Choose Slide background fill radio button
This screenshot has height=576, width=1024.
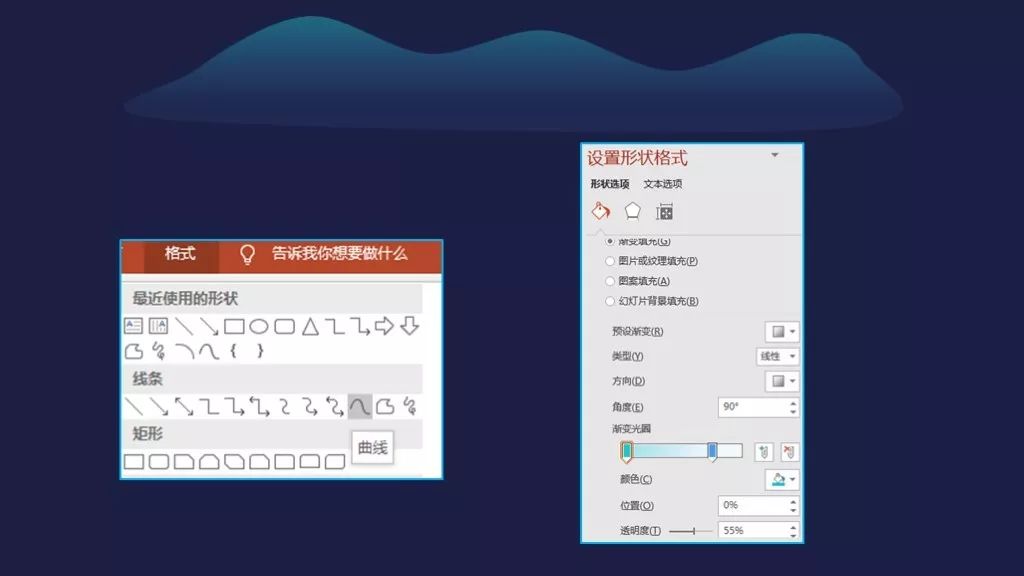[x=610, y=301]
